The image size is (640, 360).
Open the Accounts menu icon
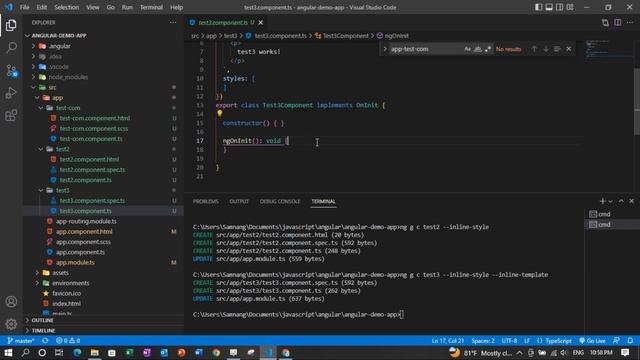point(11,302)
